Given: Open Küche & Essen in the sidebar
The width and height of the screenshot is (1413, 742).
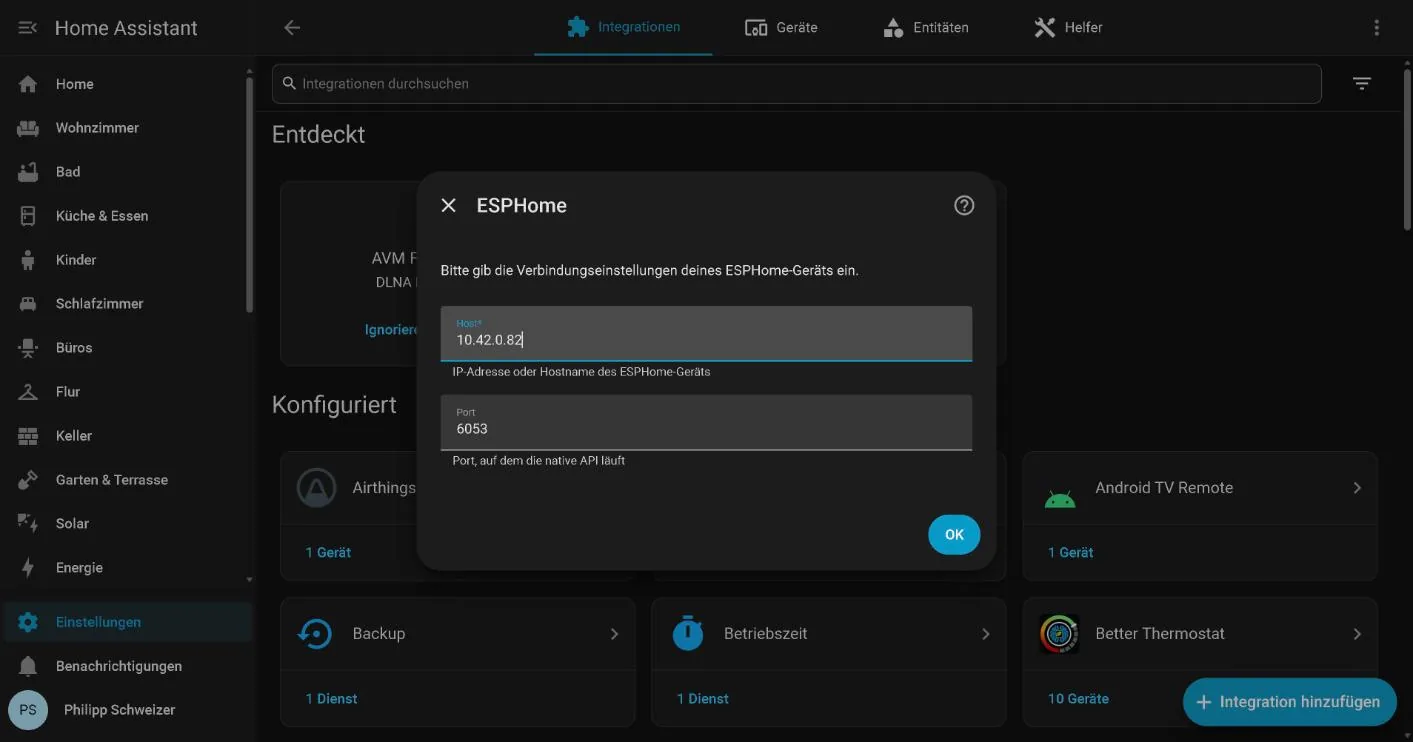Looking at the screenshot, I should click(x=126, y=216).
